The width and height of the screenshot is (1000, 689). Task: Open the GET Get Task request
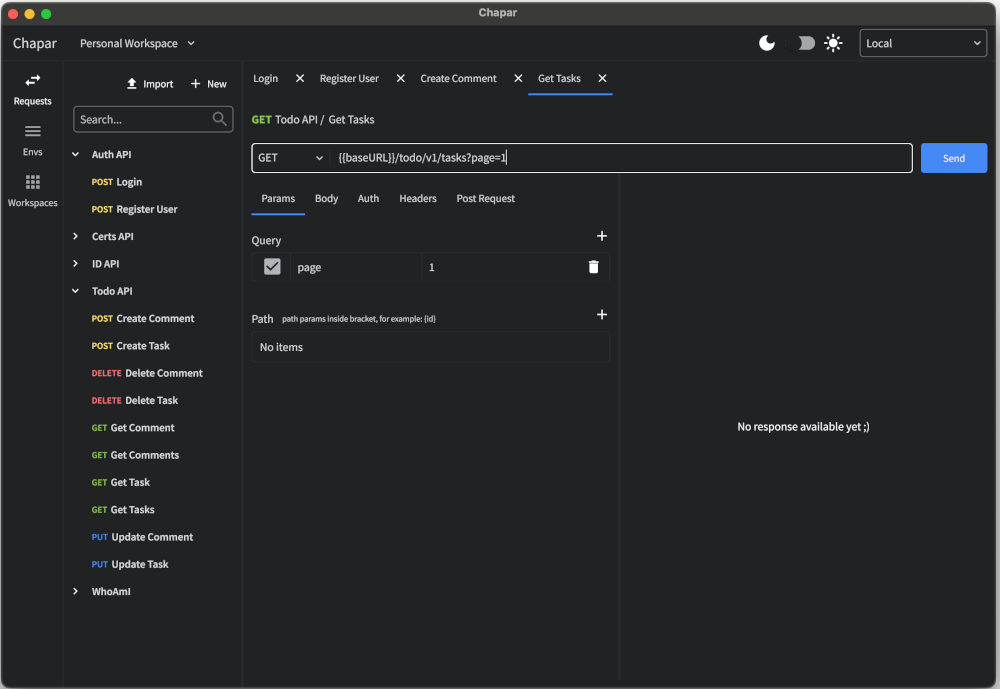(x=121, y=482)
